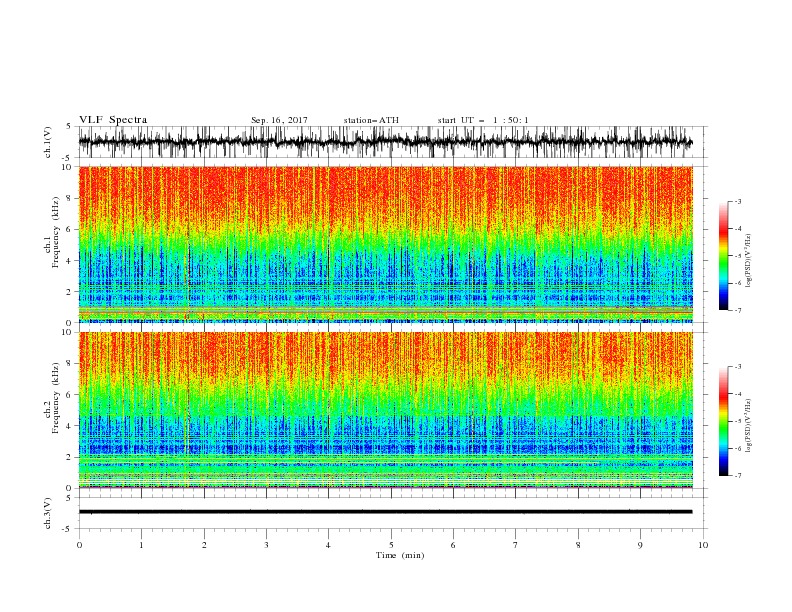Viewport: 792px width, 612px height.
Task: Click the time axis tick label '8'
Action: [x=578, y=545]
